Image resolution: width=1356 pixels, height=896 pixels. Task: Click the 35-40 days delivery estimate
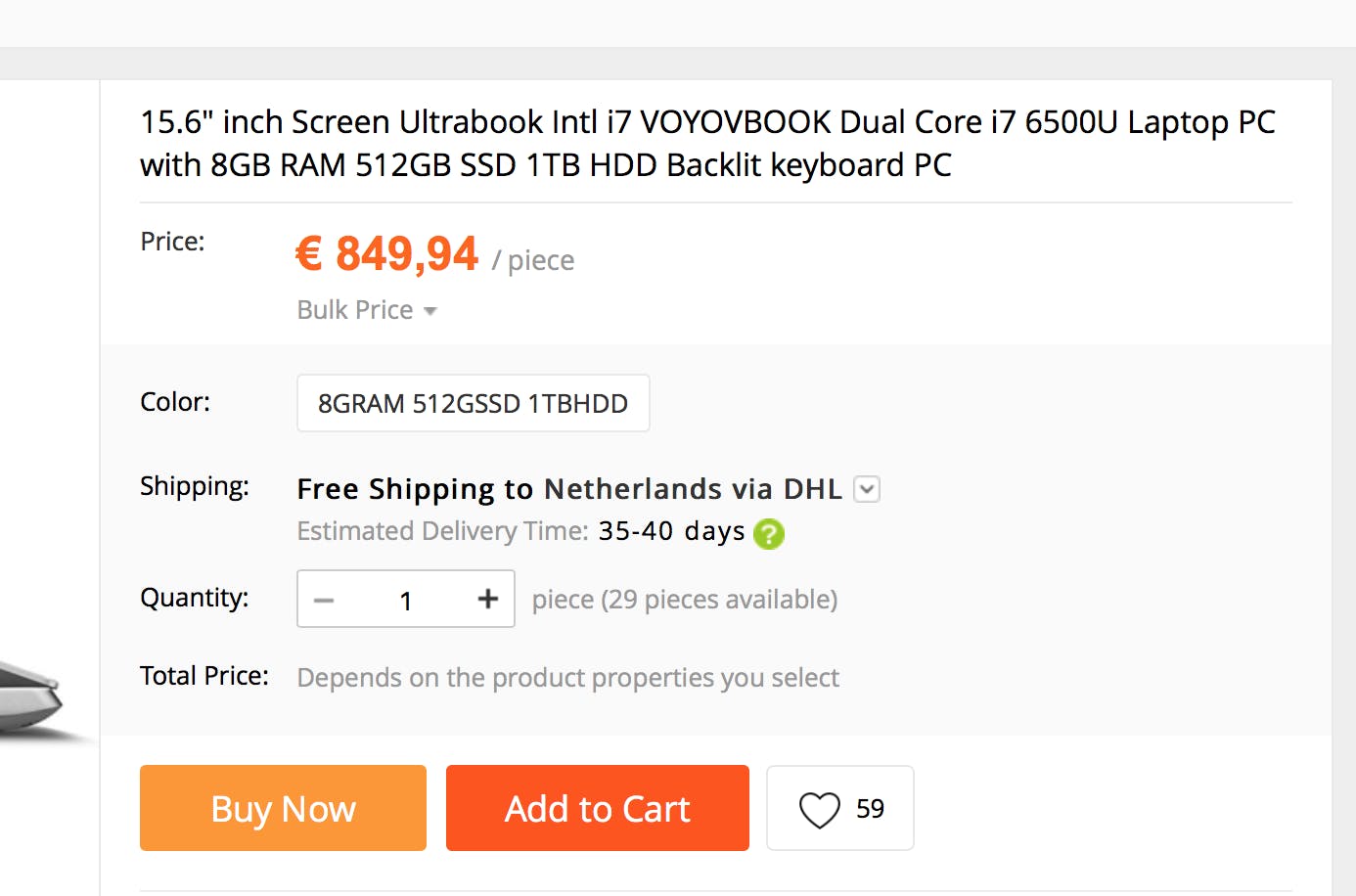click(x=671, y=531)
